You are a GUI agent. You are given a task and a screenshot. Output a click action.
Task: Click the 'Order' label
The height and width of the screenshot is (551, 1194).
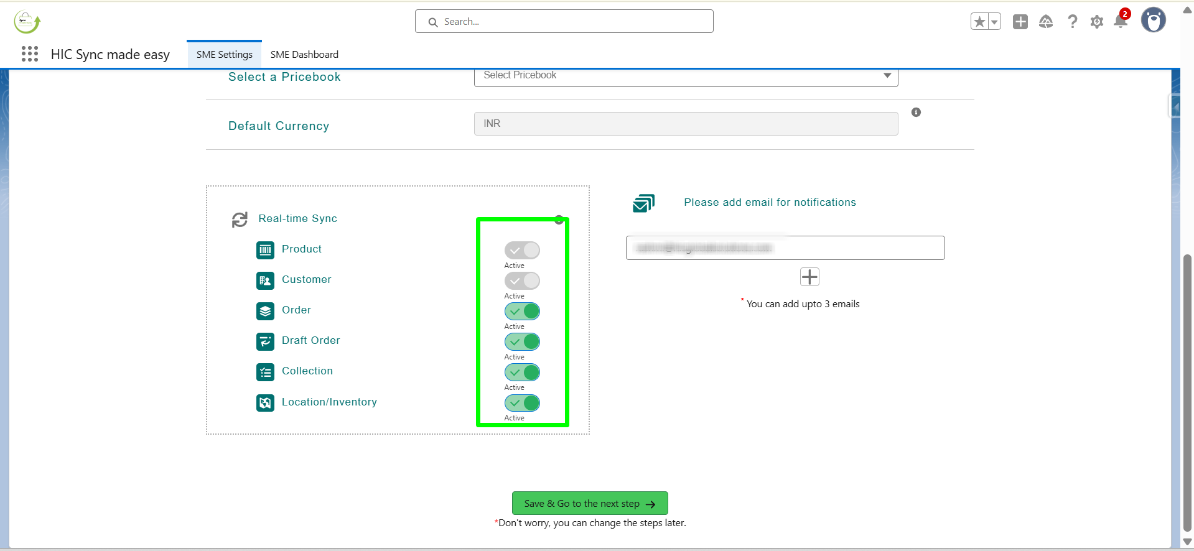(x=296, y=311)
